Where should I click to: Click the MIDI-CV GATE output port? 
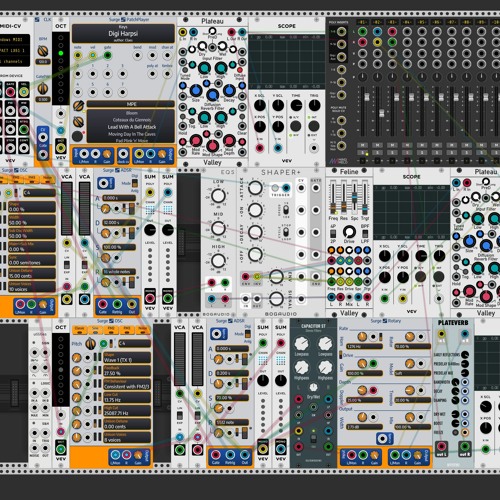click(10, 92)
